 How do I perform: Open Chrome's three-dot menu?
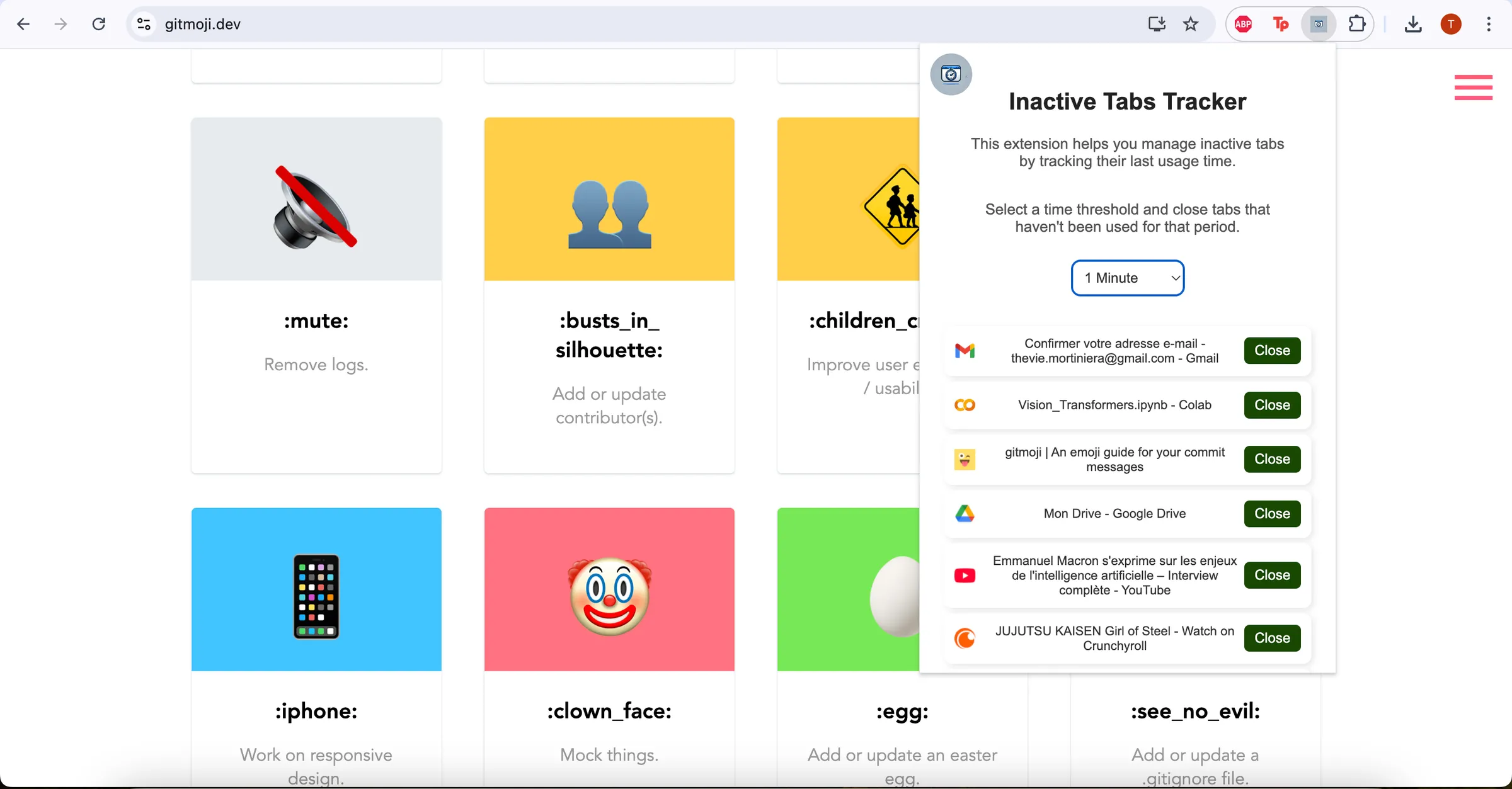(1489, 24)
